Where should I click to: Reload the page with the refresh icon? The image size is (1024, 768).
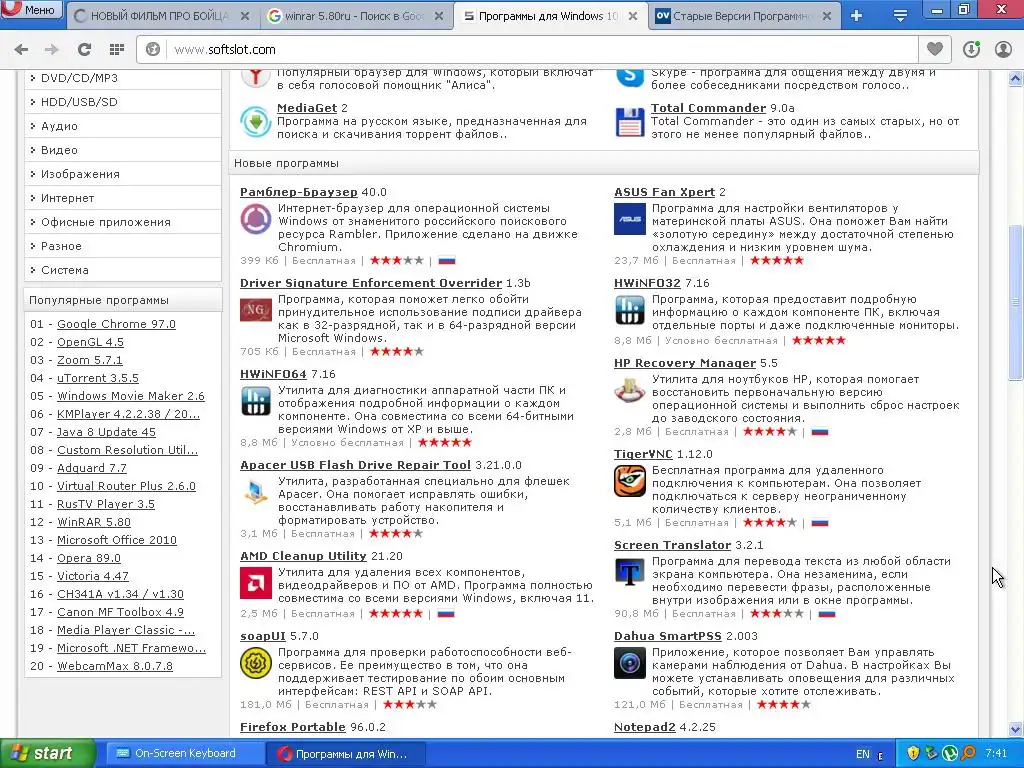click(x=84, y=50)
